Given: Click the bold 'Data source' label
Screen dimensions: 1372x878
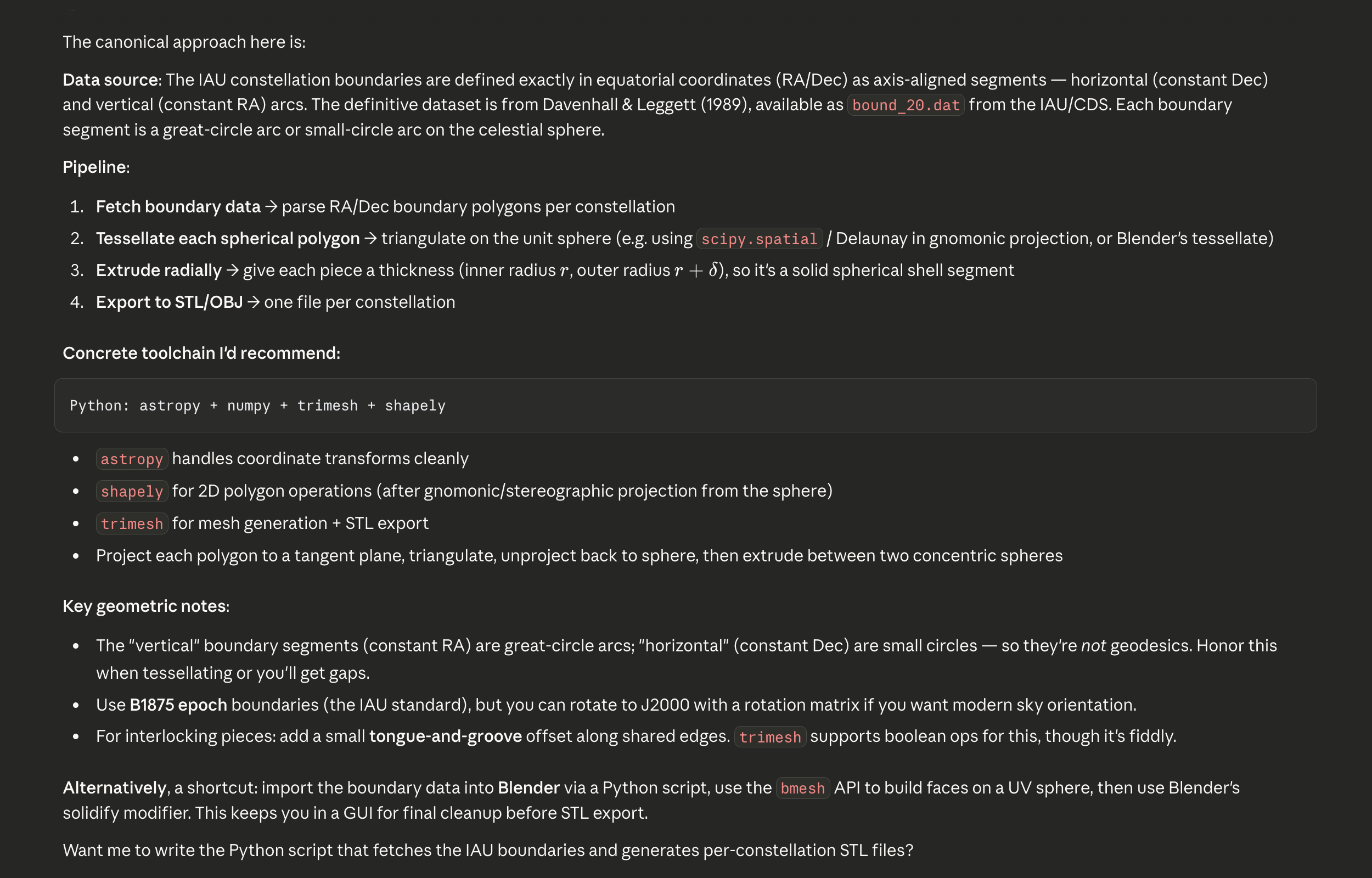Looking at the screenshot, I should (x=112, y=80).
